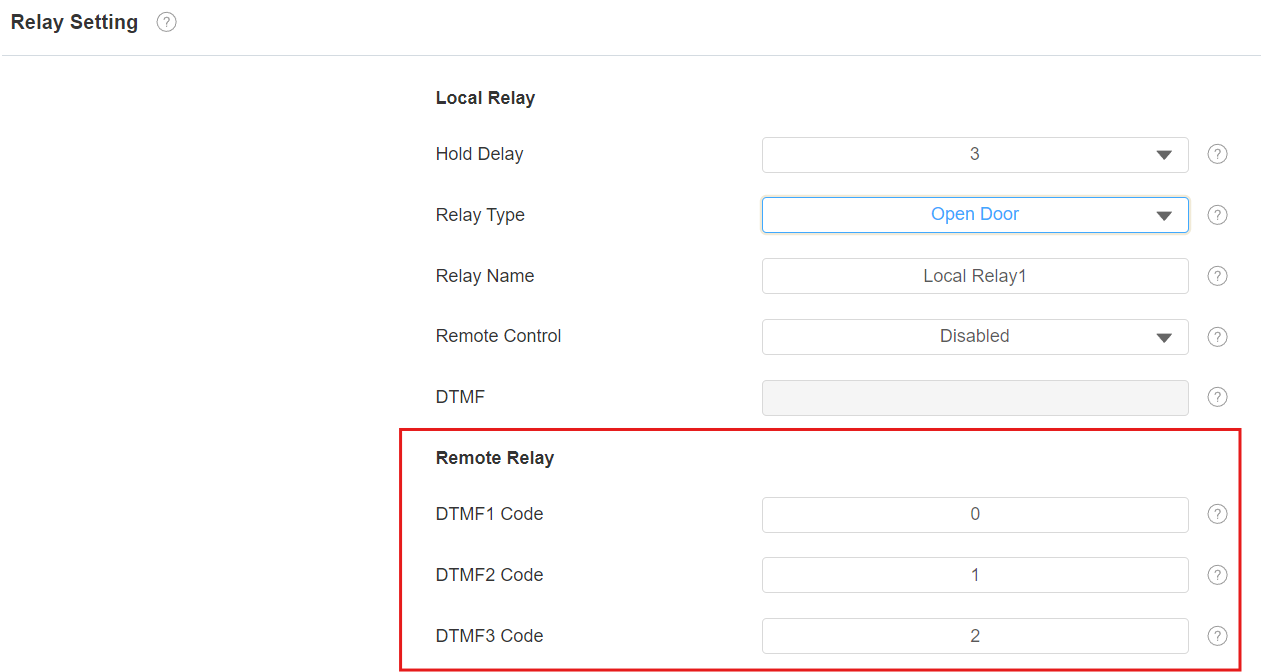The image size is (1261, 672).
Task: Open the Hold Delay dropdown
Action: coord(975,155)
